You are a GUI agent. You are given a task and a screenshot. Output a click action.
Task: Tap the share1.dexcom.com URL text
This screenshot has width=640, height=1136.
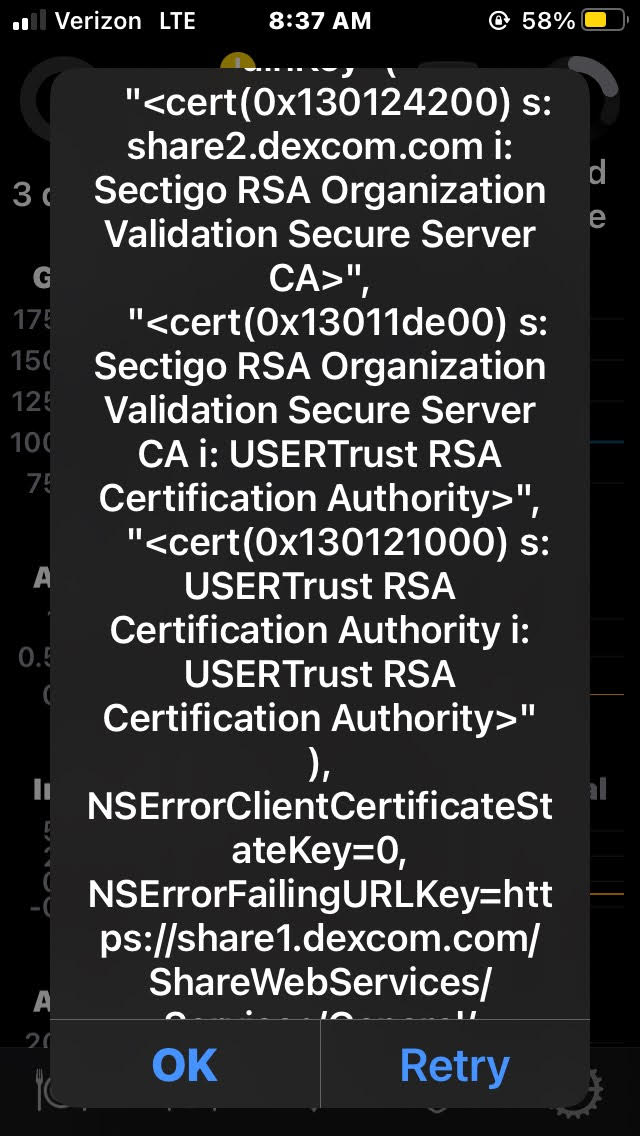[x=319, y=937]
